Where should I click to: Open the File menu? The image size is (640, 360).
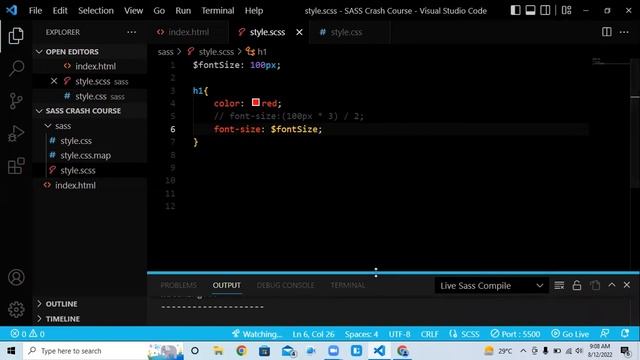point(36,11)
